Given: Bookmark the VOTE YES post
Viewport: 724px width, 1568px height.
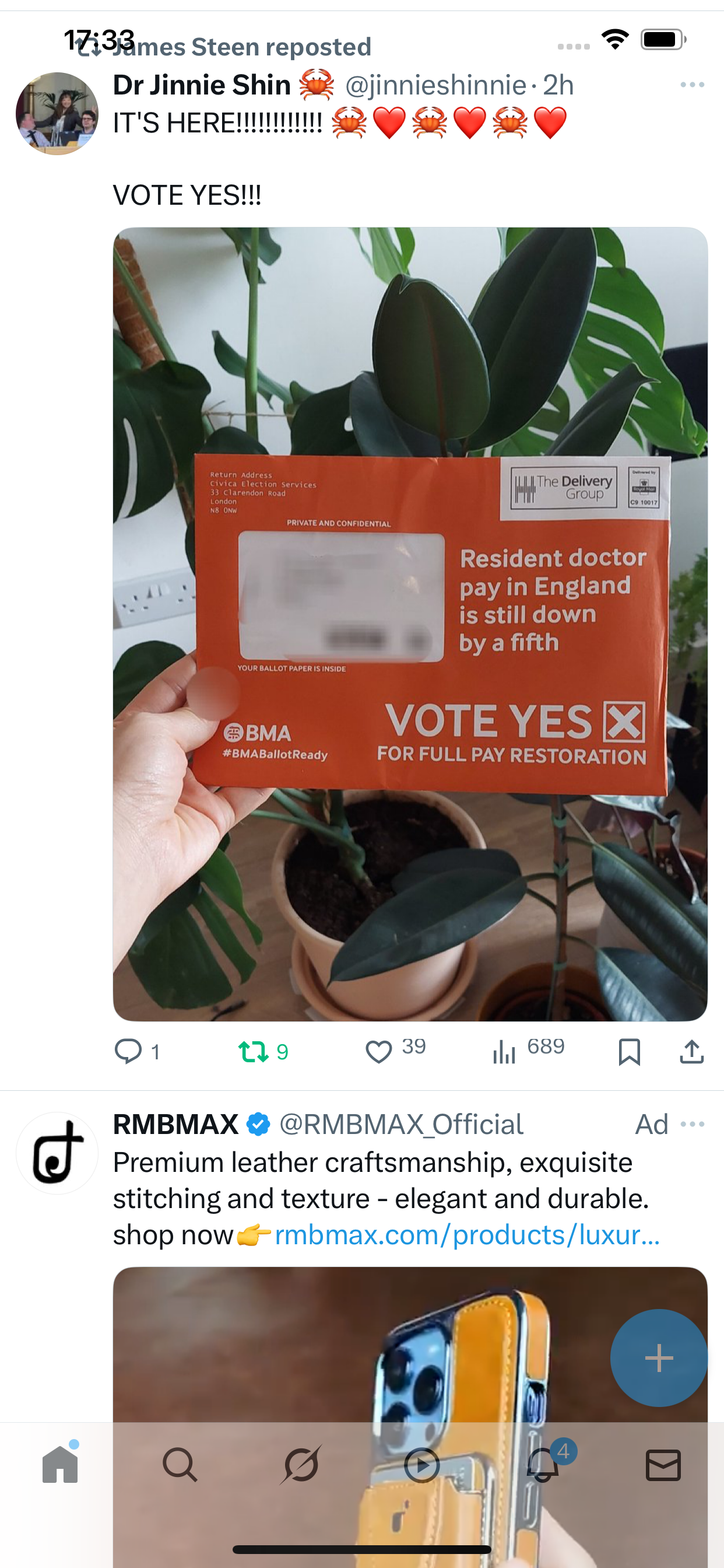Looking at the screenshot, I should point(629,1051).
